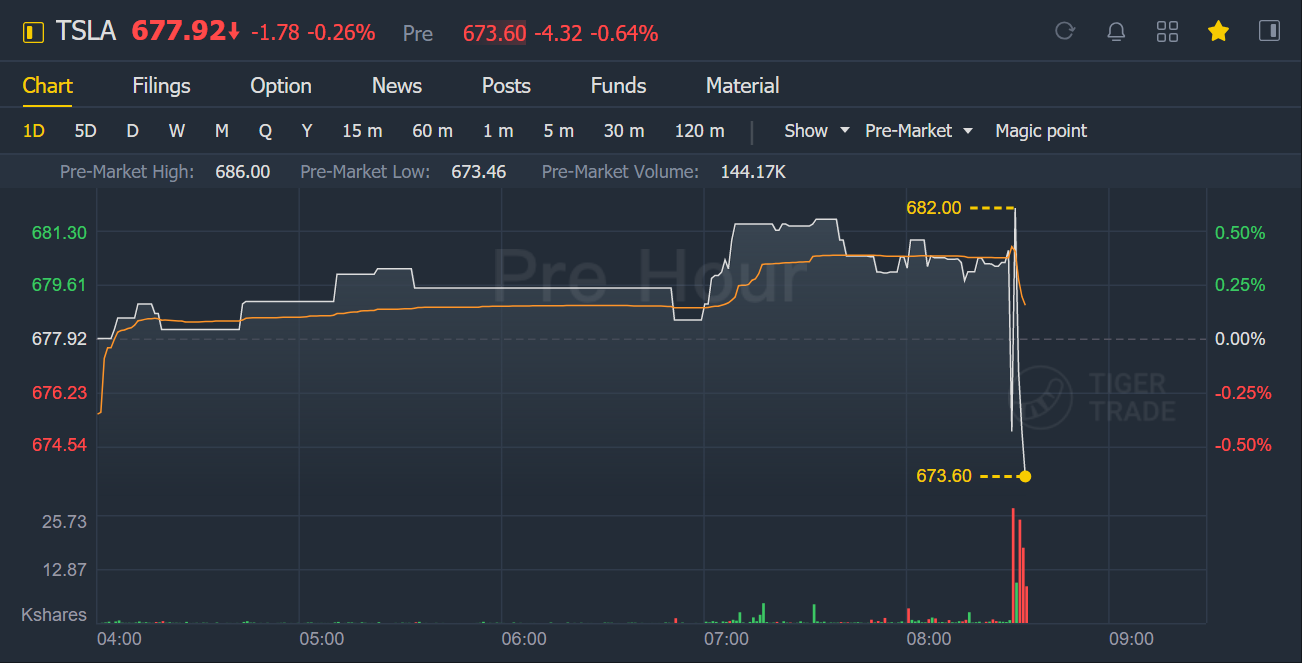This screenshot has width=1302, height=663.
Task: Choose the 1 m interval
Action: click(x=498, y=131)
